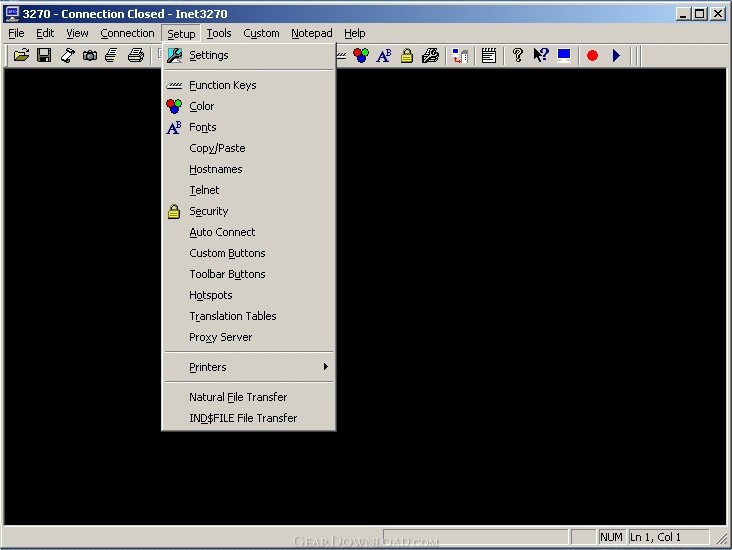The image size is (732, 550).
Task: Click the stacked pages print screen icon
Action: pyautogui.click(x=112, y=56)
